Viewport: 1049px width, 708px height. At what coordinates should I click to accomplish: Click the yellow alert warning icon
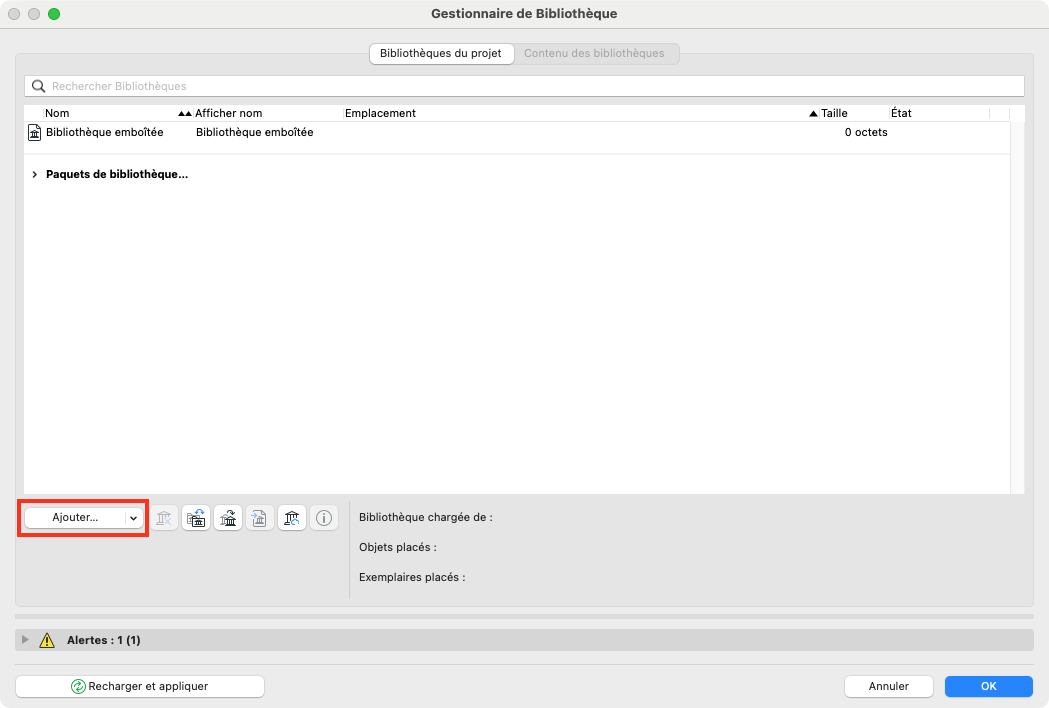point(47,640)
